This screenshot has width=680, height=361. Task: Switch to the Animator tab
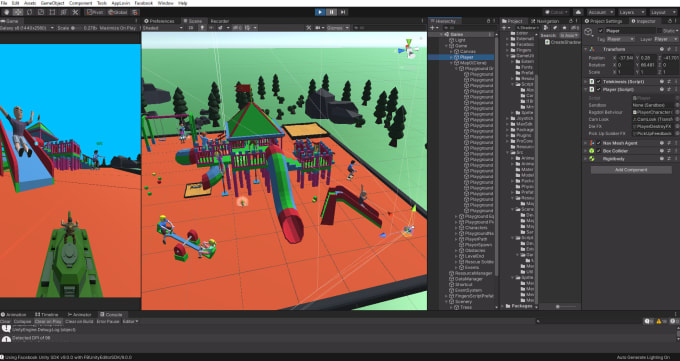click(79, 315)
